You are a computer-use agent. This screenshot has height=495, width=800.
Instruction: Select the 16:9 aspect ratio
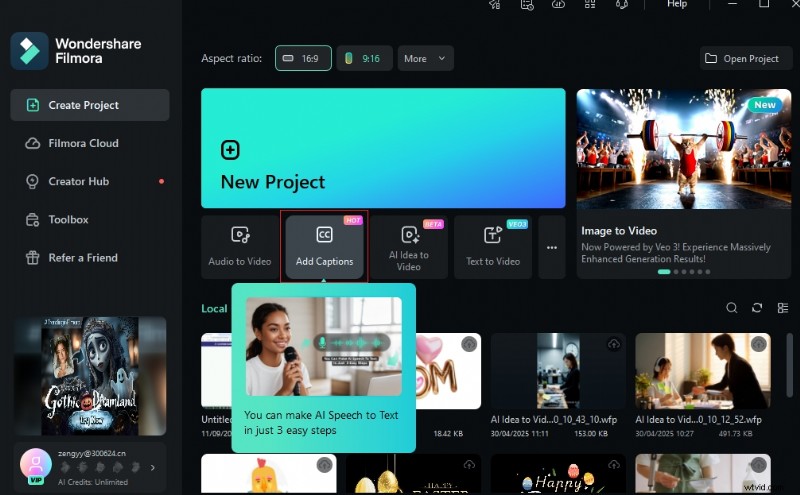tap(303, 59)
